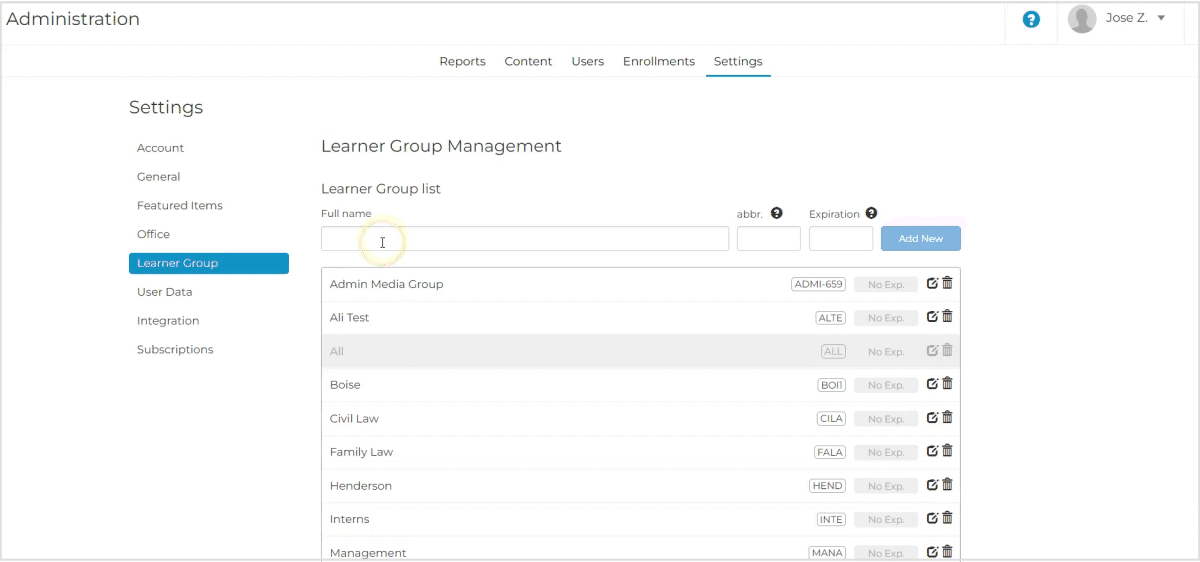This screenshot has width=1200, height=562.
Task: Delete the Management group
Action: [947, 552]
